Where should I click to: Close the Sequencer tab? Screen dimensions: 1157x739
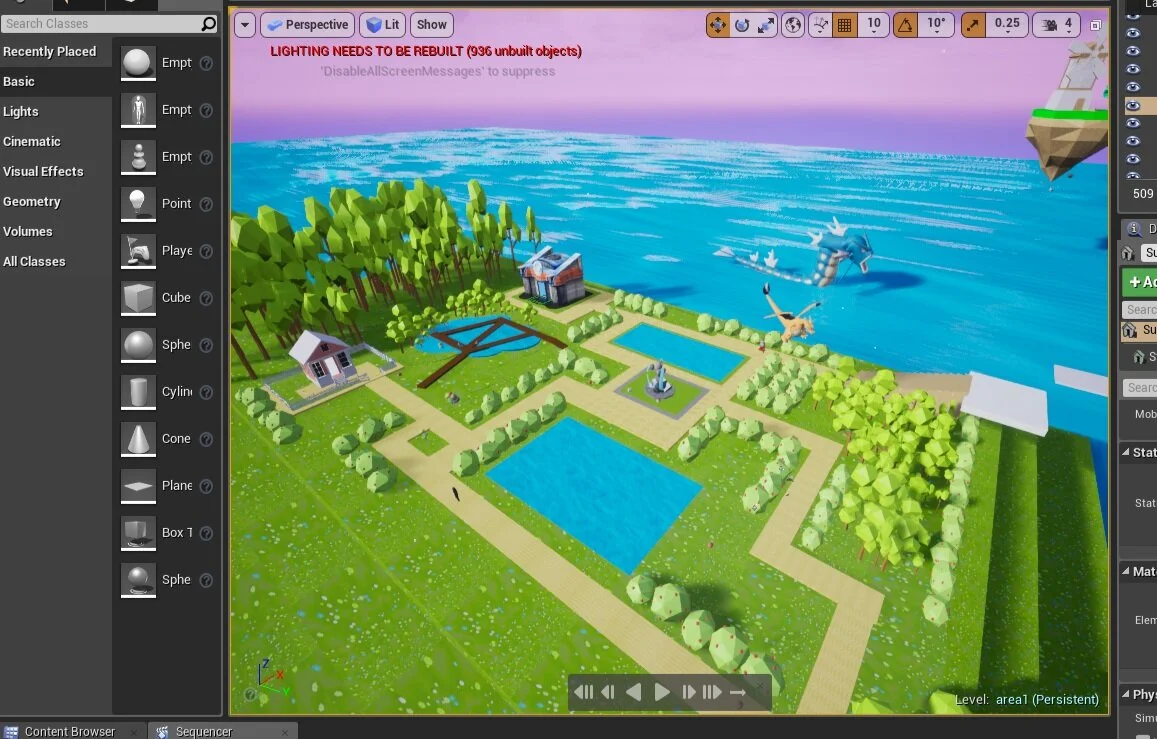coord(285,732)
